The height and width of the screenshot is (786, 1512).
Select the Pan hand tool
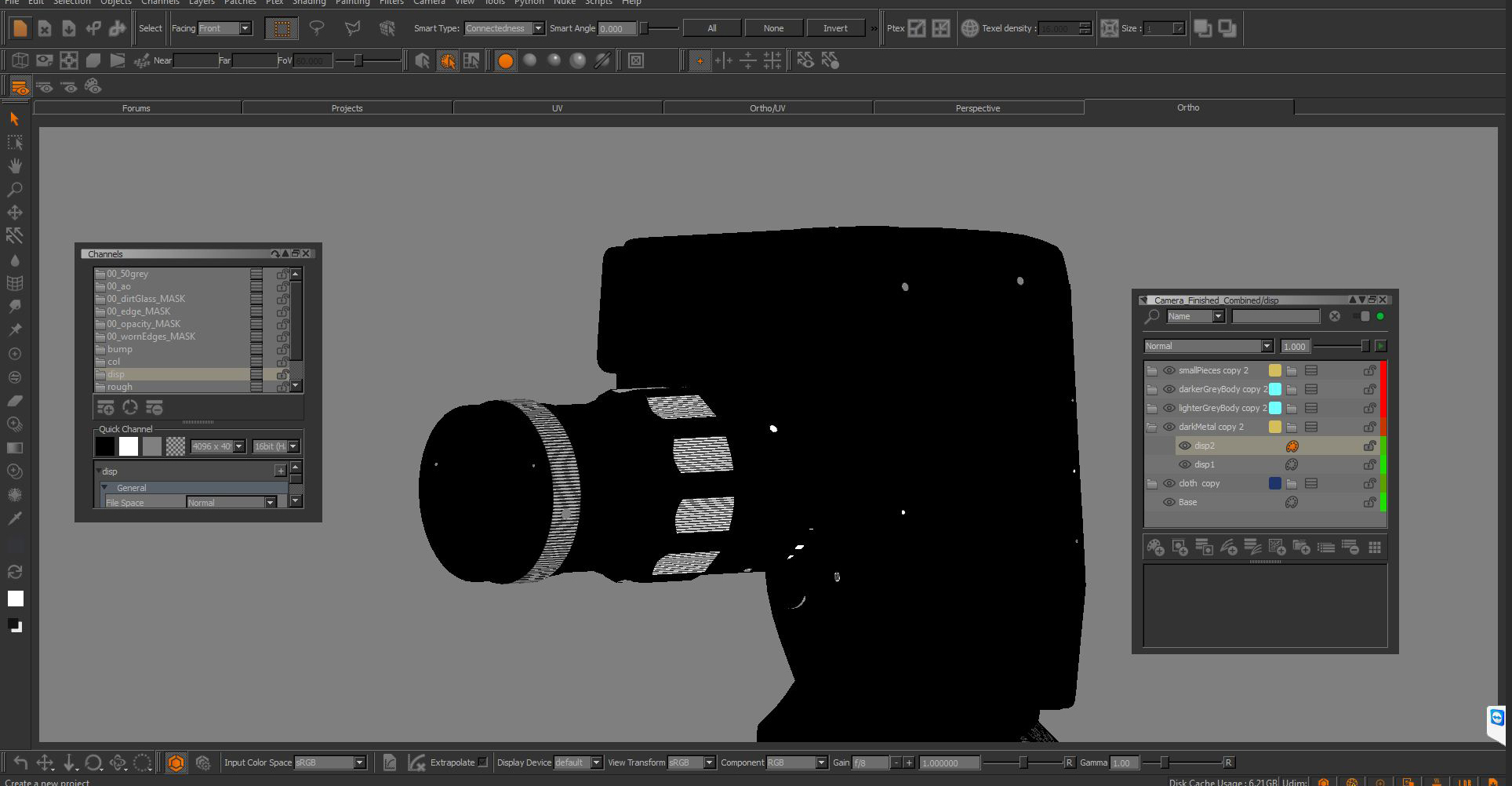click(14, 166)
